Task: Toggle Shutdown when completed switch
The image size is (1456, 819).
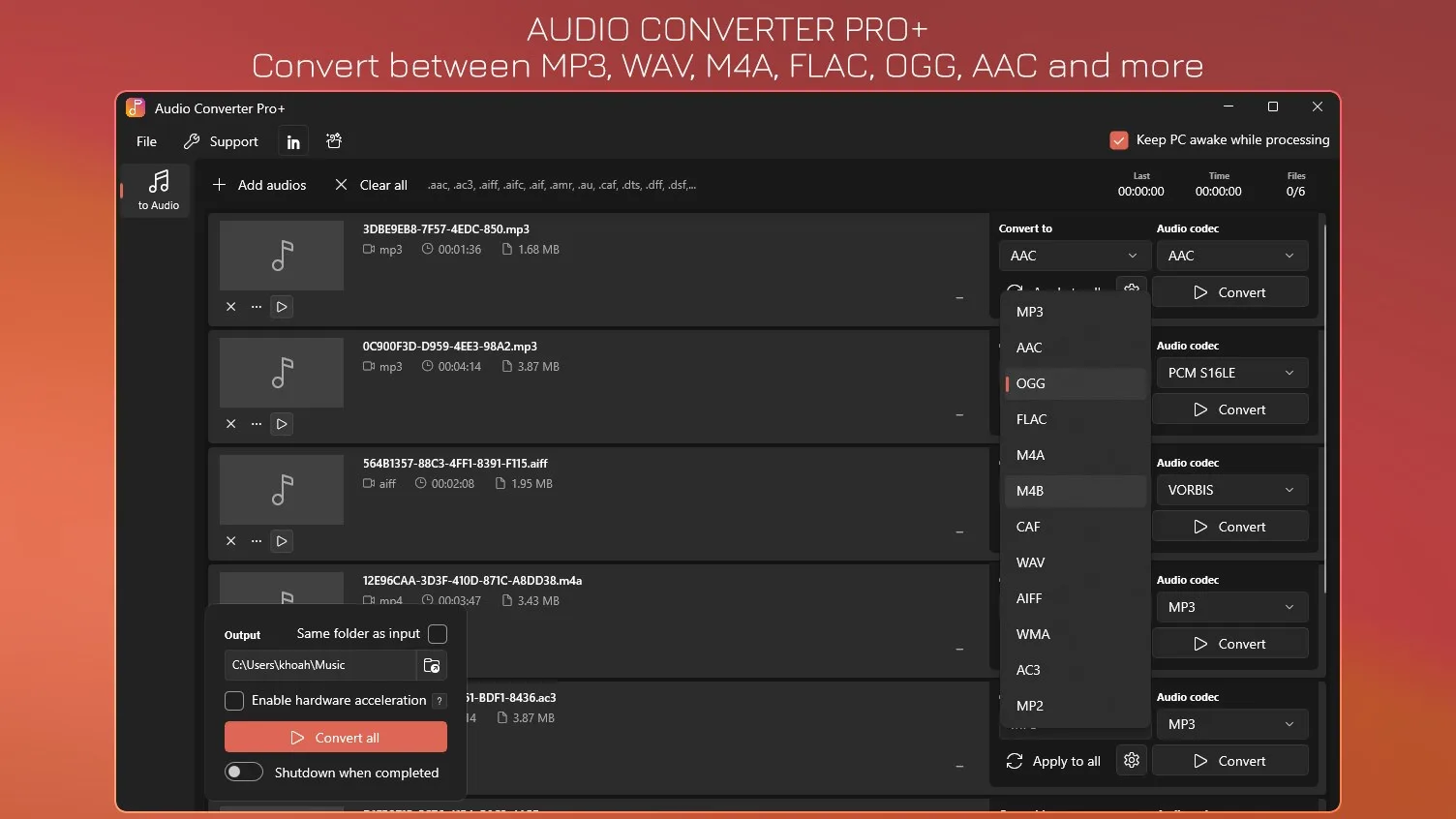Action: pyautogui.click(x=244, y=772)
